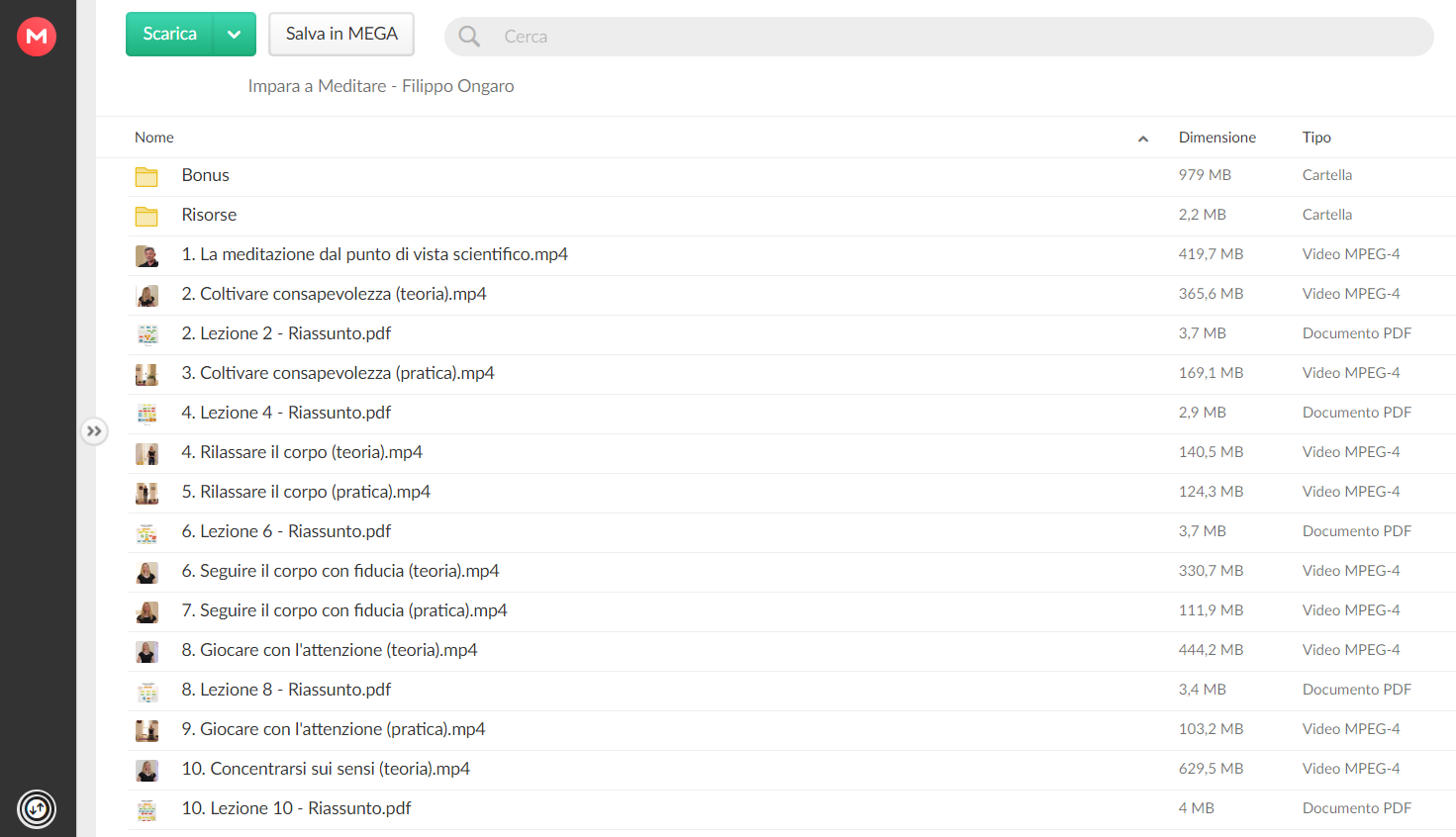Select thumbnail of La meditazione video
The image size is (1456, 837).
[146, 256]
